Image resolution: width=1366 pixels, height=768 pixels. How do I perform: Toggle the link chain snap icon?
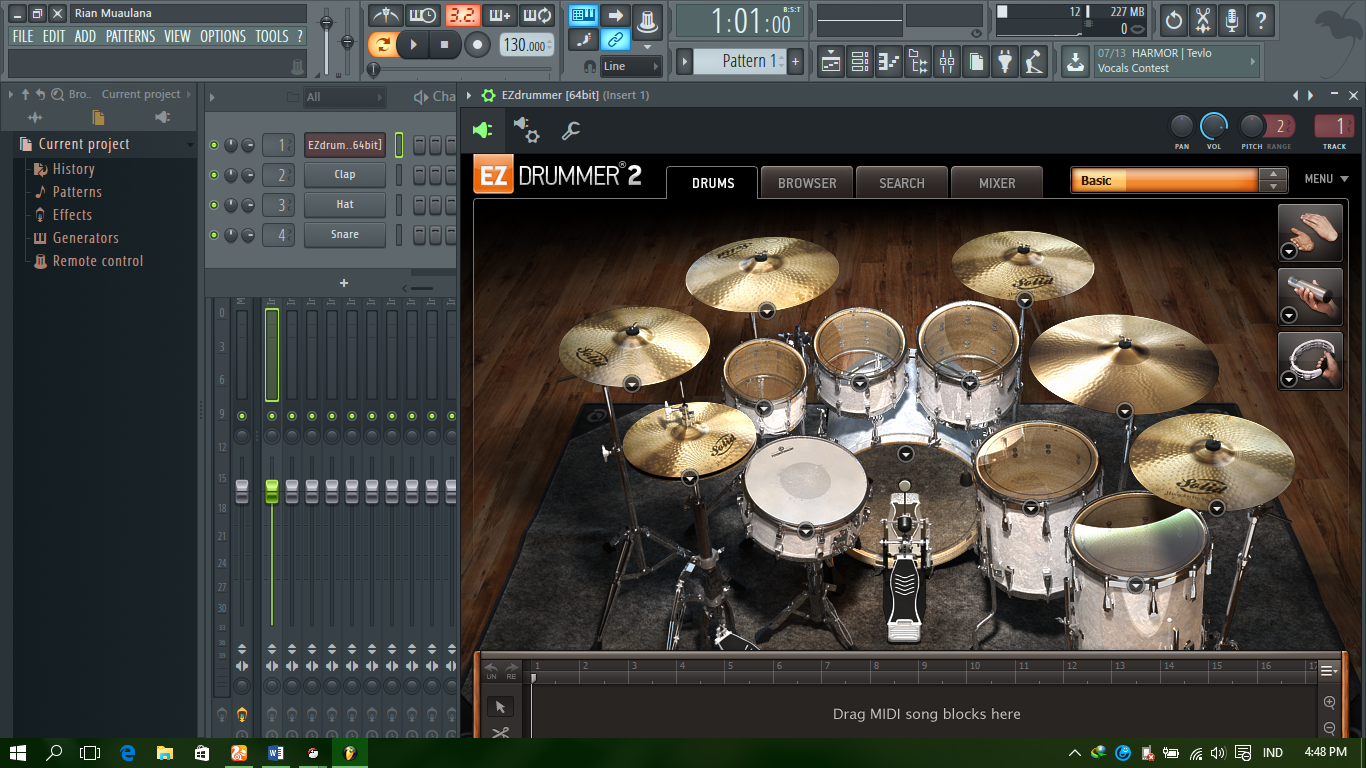click(616, 40)
